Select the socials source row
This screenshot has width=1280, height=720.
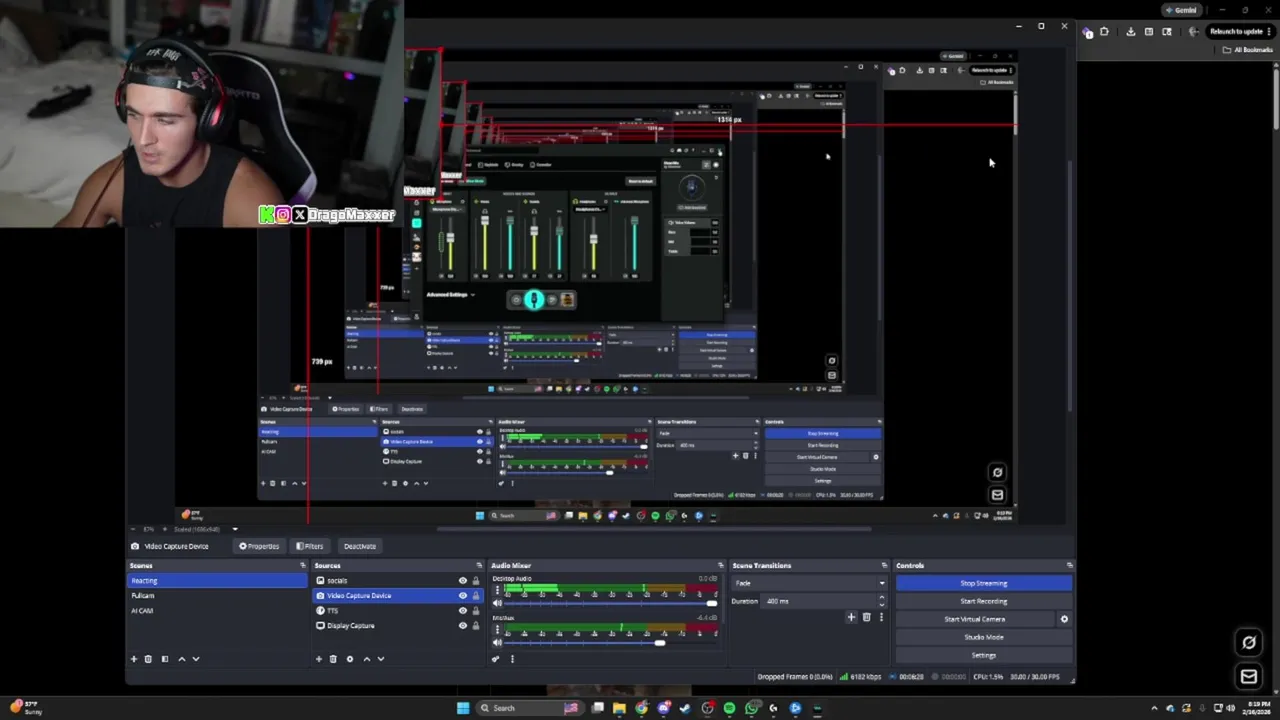tap(398, 581)
